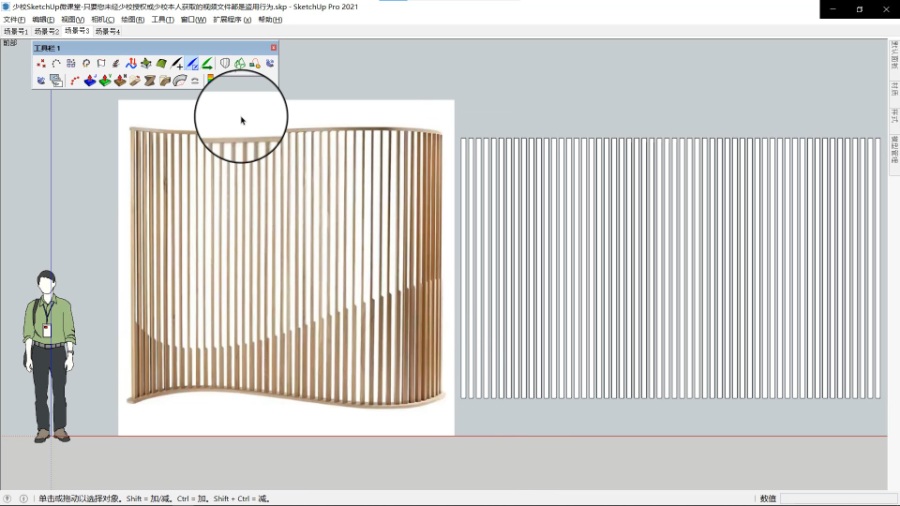Click the grid array icon in toolbar

71,64
